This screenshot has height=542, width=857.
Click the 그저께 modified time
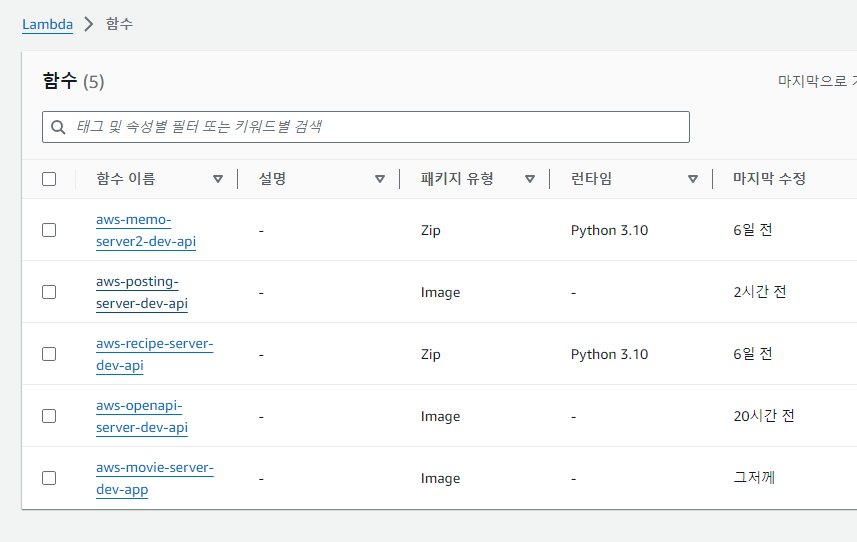tap(754, 478)
